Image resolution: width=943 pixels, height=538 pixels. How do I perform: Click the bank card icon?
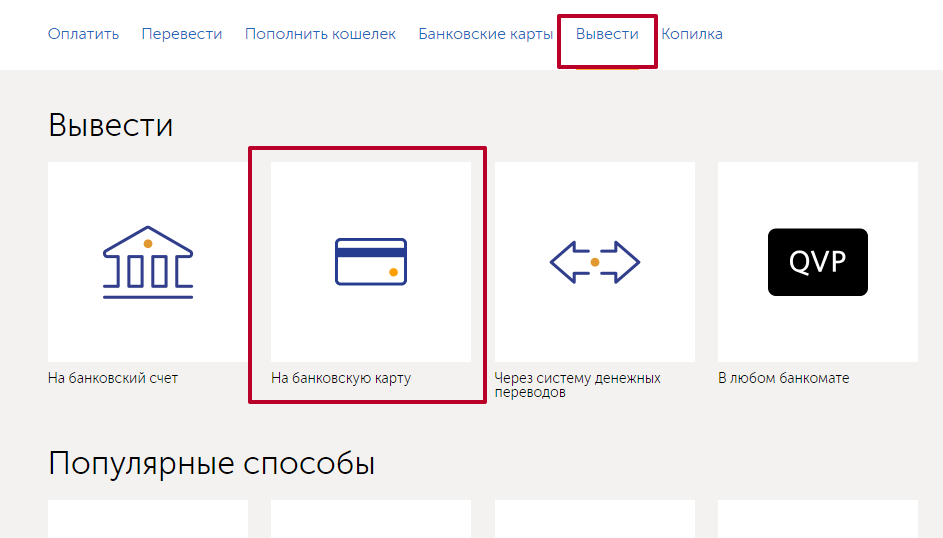[x=371, y=261]
